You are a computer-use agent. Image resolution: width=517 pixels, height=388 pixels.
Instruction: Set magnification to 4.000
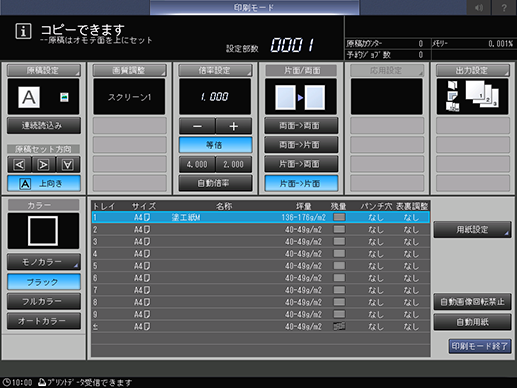[x=197, y=164]
